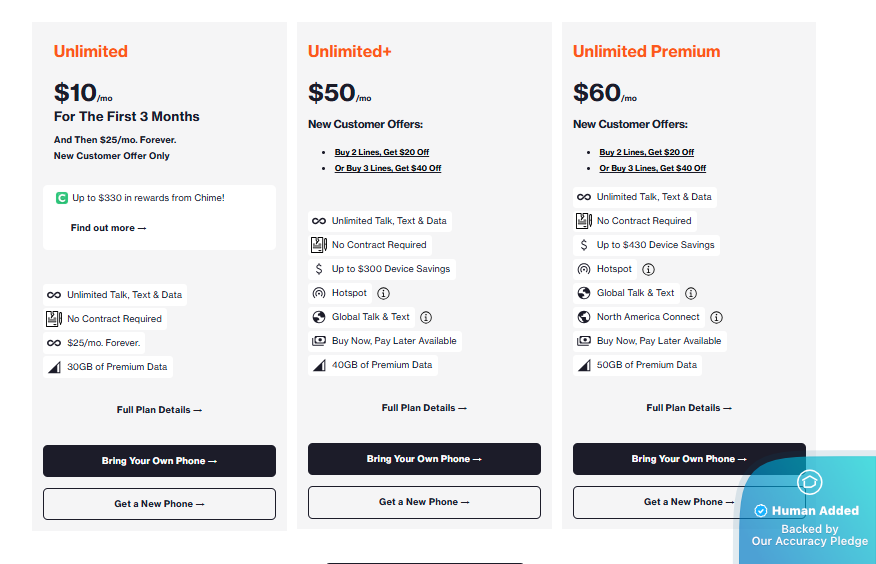Open Unlimited Premium Or Buy 3 Lines offer link
This screenshot has width=876, height=564.
(x=652, y=169)
